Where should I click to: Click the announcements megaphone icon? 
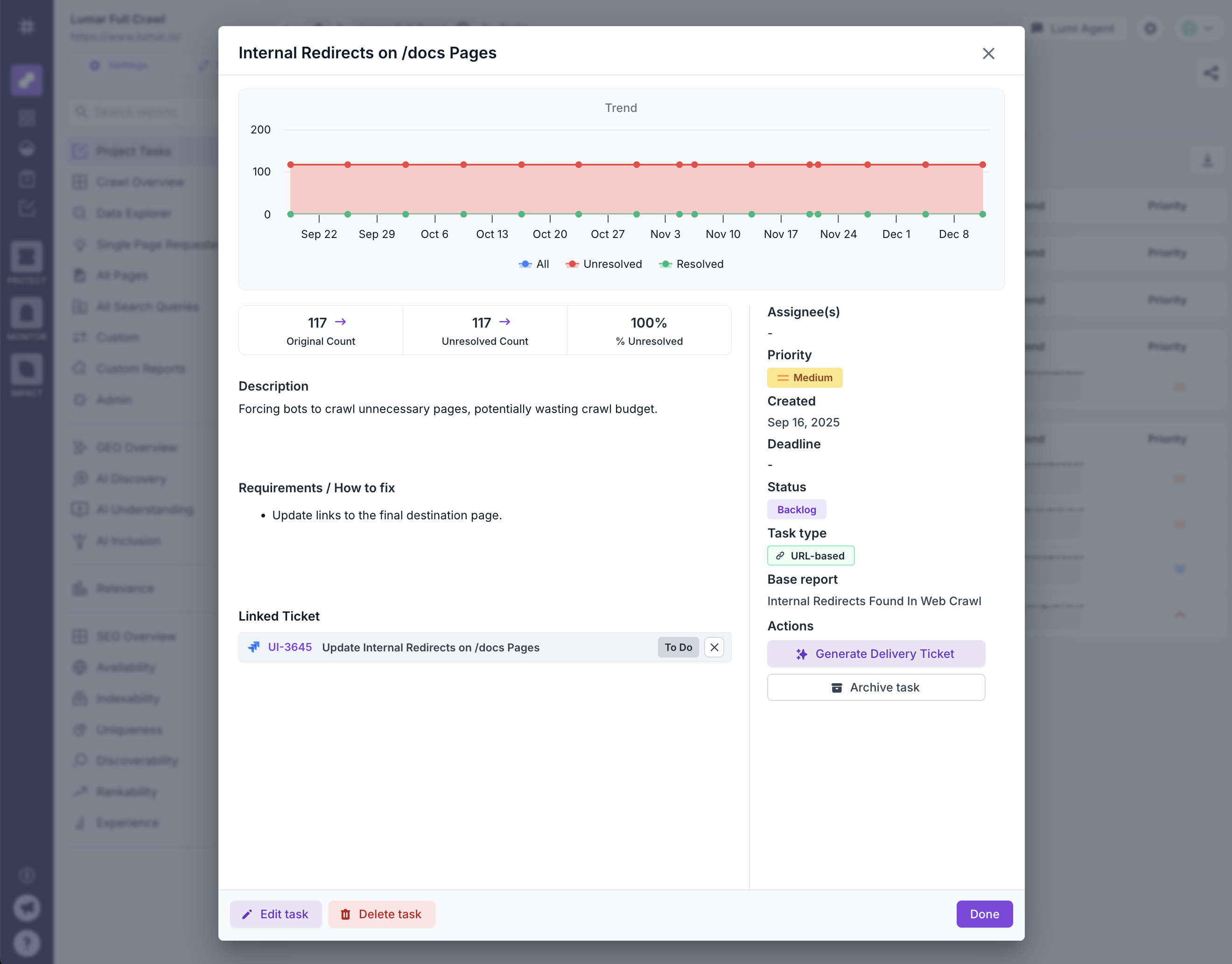27,908
